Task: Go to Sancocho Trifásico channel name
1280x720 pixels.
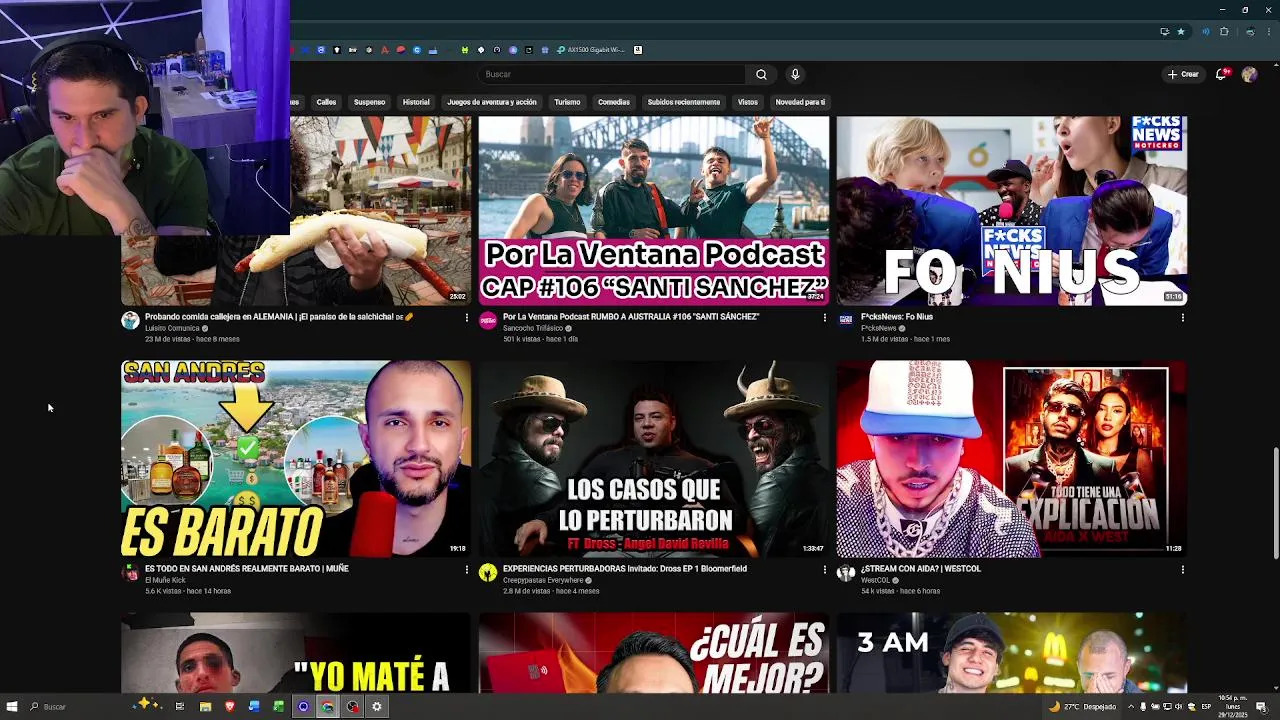Action: point(533,328)
